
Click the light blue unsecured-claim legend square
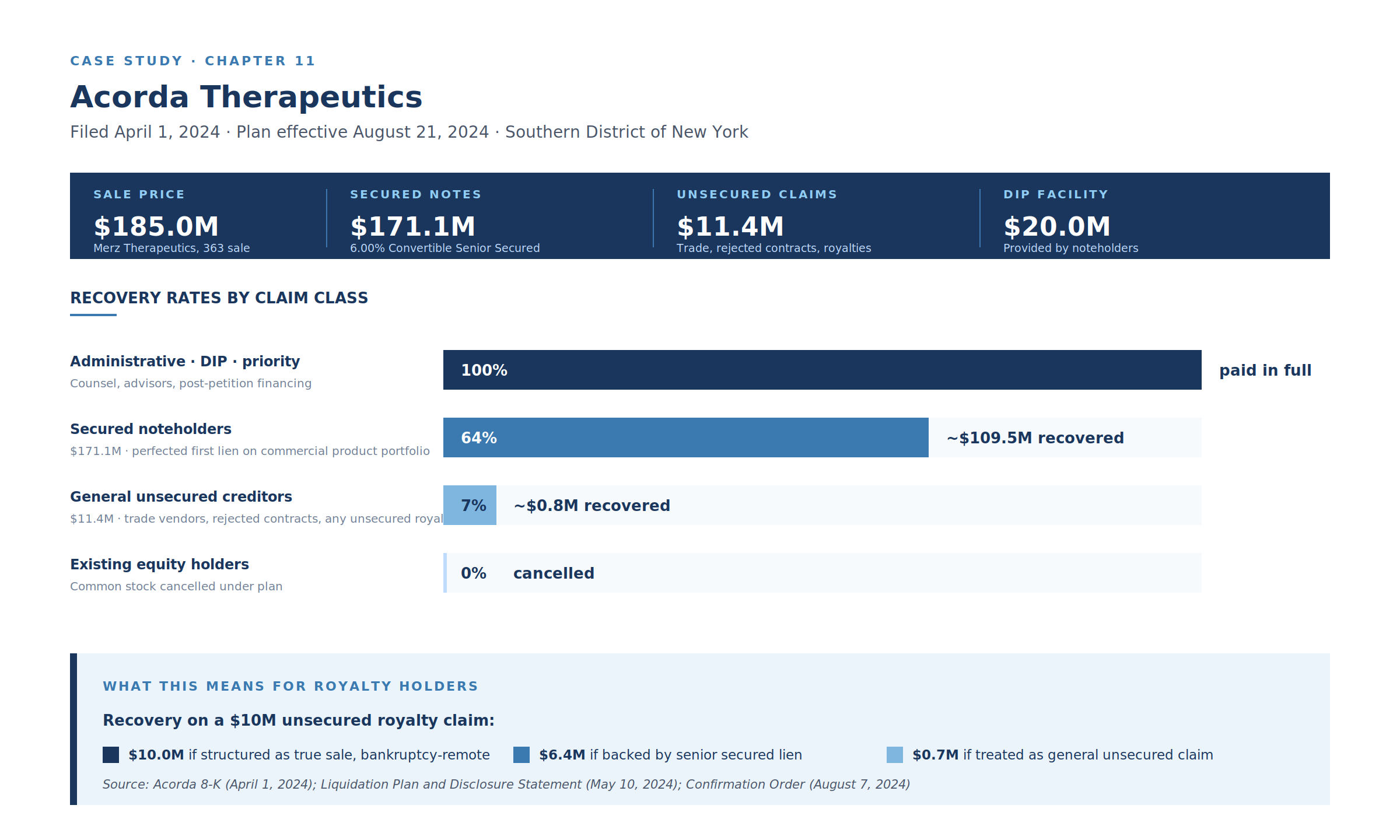point(895,755)
